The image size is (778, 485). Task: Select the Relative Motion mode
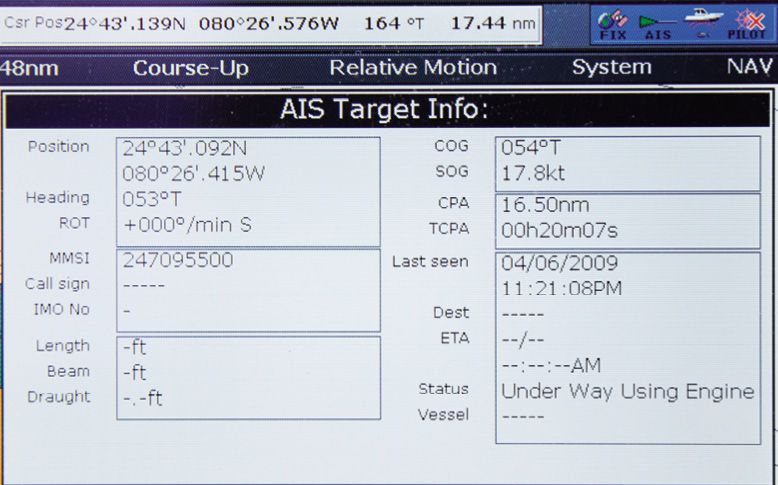coord(413,68)
